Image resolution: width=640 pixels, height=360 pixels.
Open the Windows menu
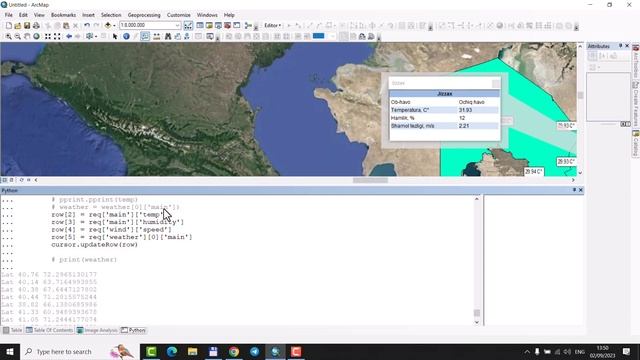(x=207, y=15)
